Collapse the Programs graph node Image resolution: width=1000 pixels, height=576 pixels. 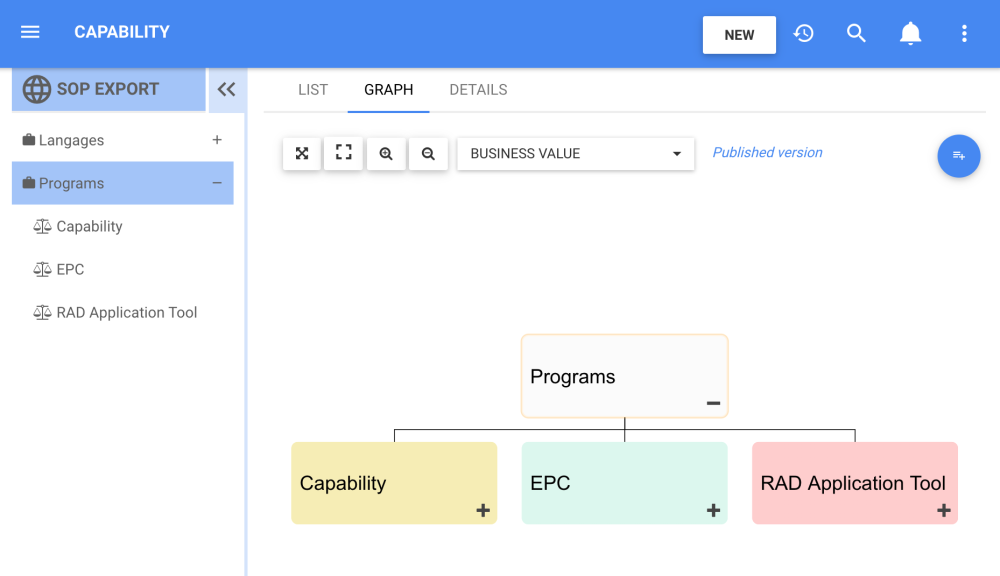pos(713,403)
